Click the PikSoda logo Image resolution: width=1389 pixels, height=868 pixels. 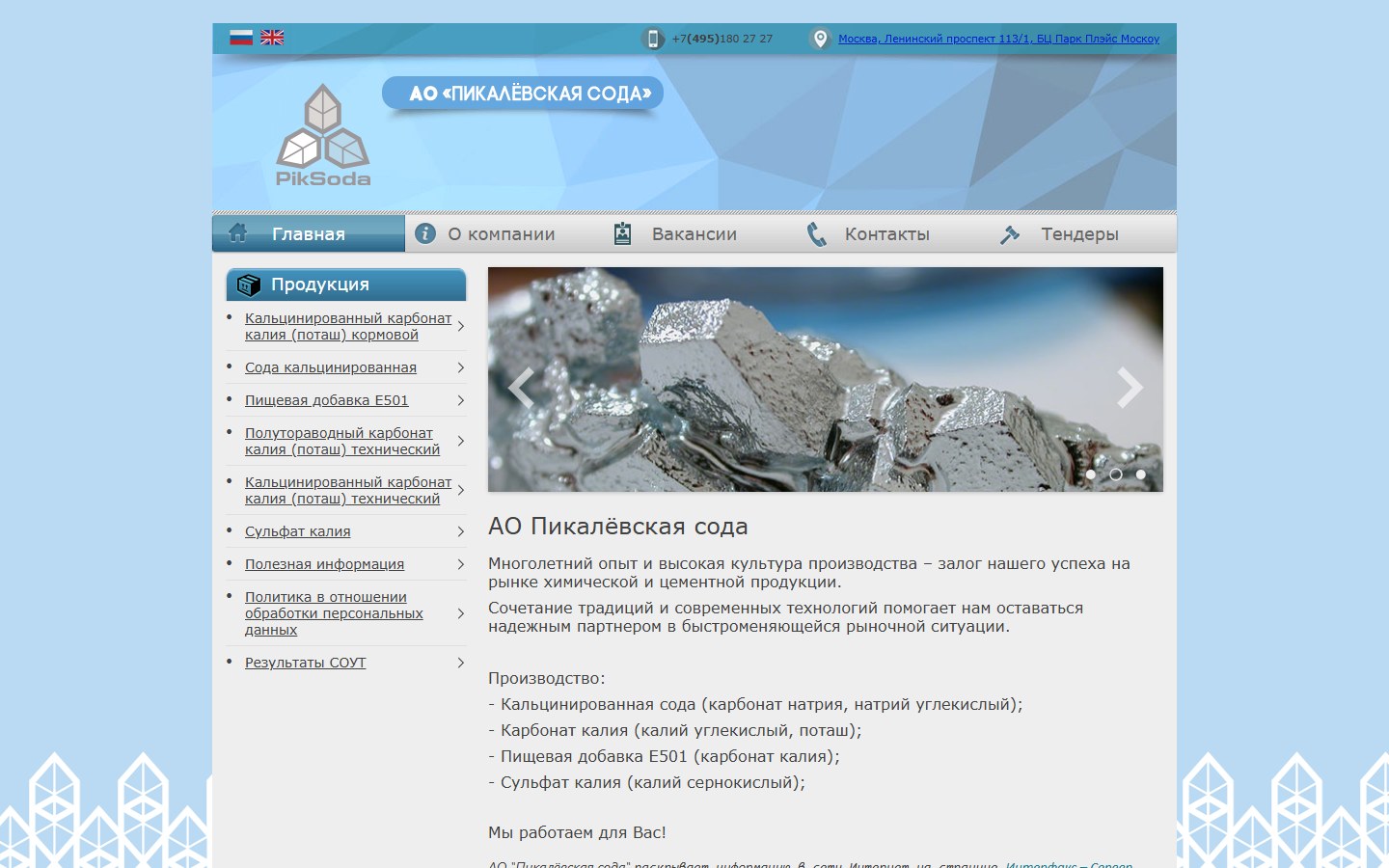click(x=323, y=135)
